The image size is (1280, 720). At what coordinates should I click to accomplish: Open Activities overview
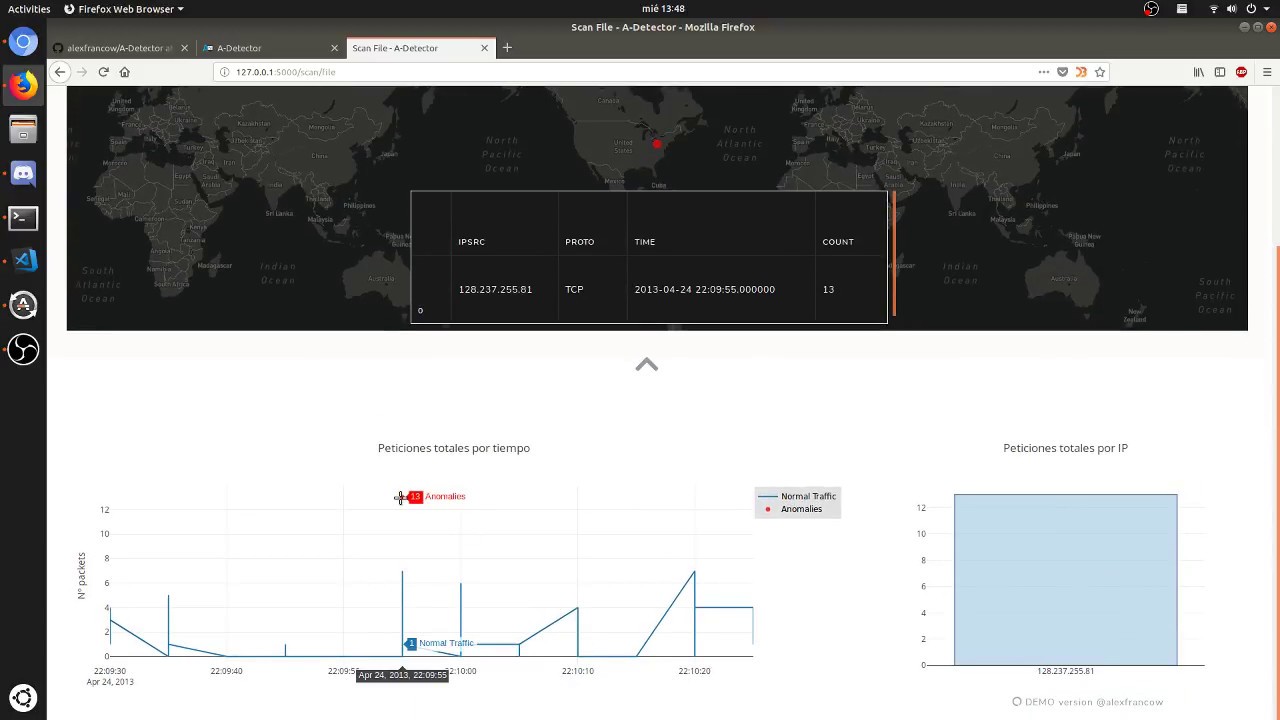pos(29,9)
